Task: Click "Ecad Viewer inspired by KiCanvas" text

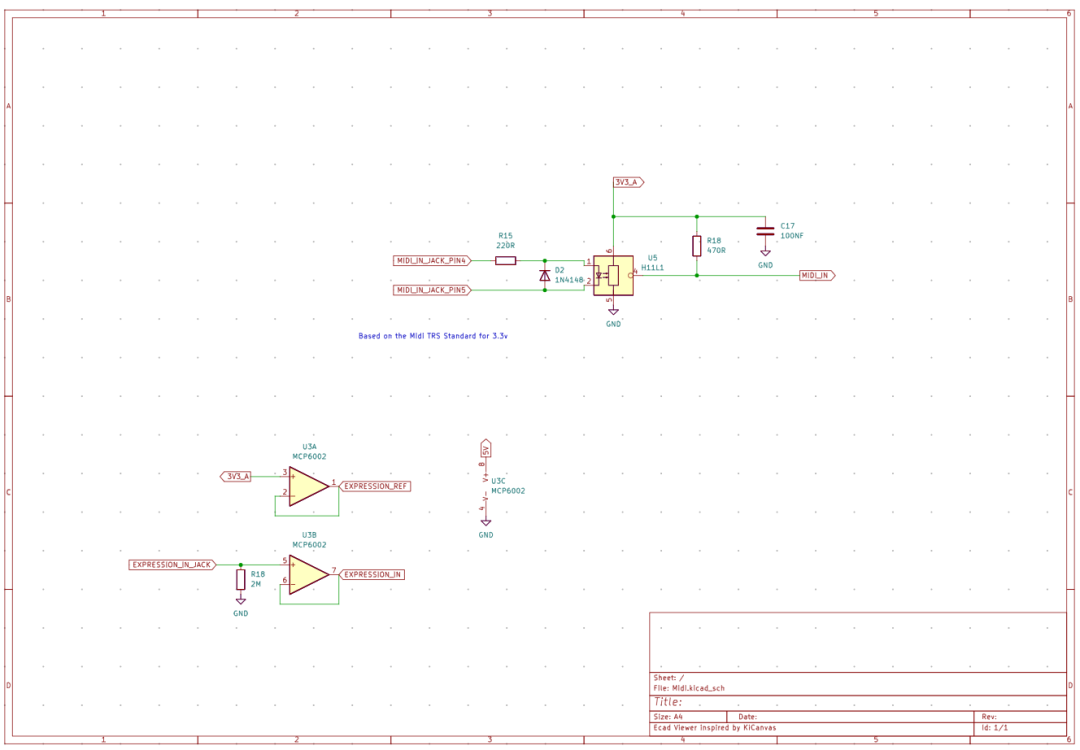Action: coord(714,728)
